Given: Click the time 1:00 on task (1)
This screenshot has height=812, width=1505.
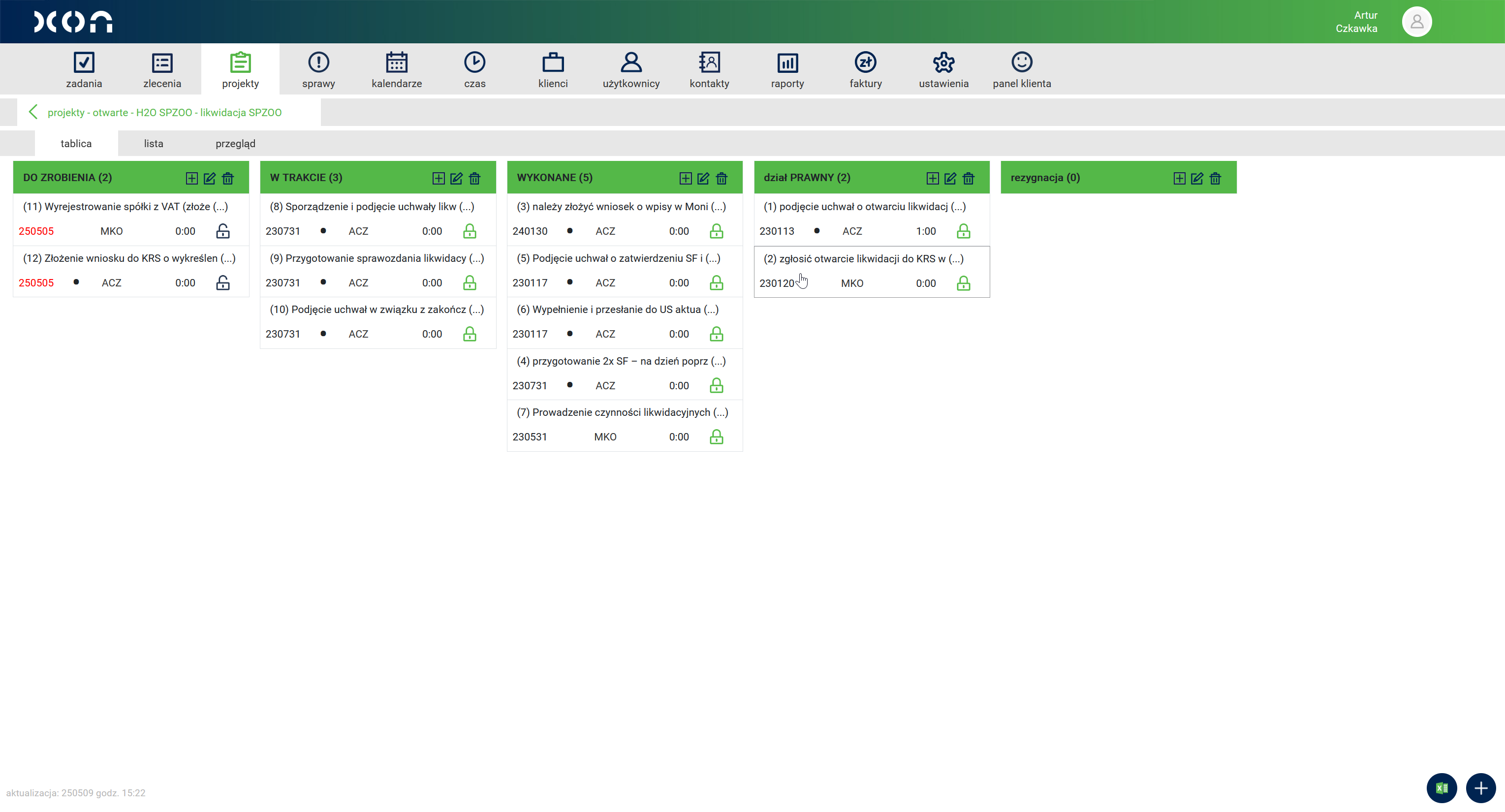Looking at the screenshot, I should pyautogui.click(x=925, y=231).
